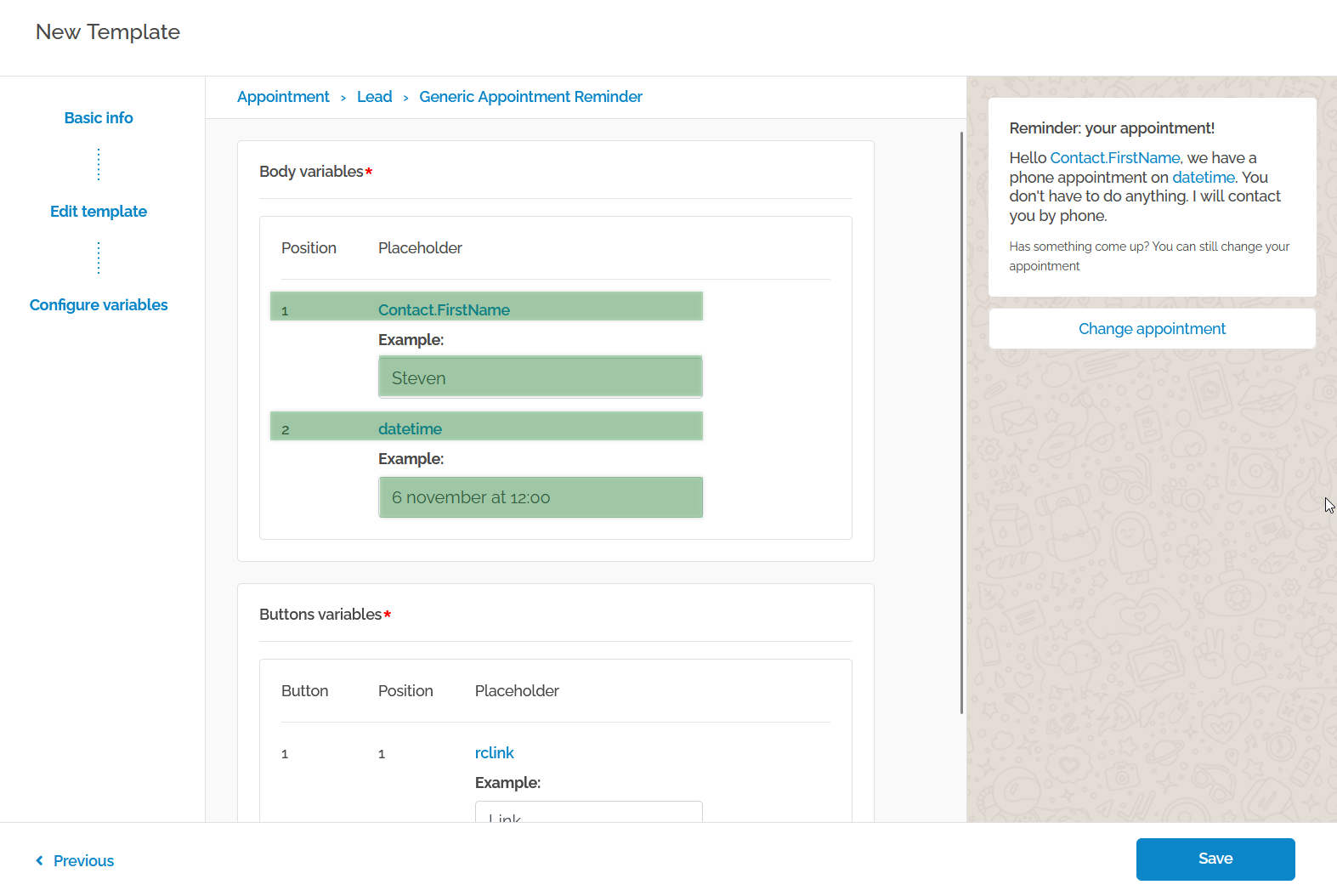Click the Position column header in Body variables
The image size is (1337, 896).
point(309,248)
